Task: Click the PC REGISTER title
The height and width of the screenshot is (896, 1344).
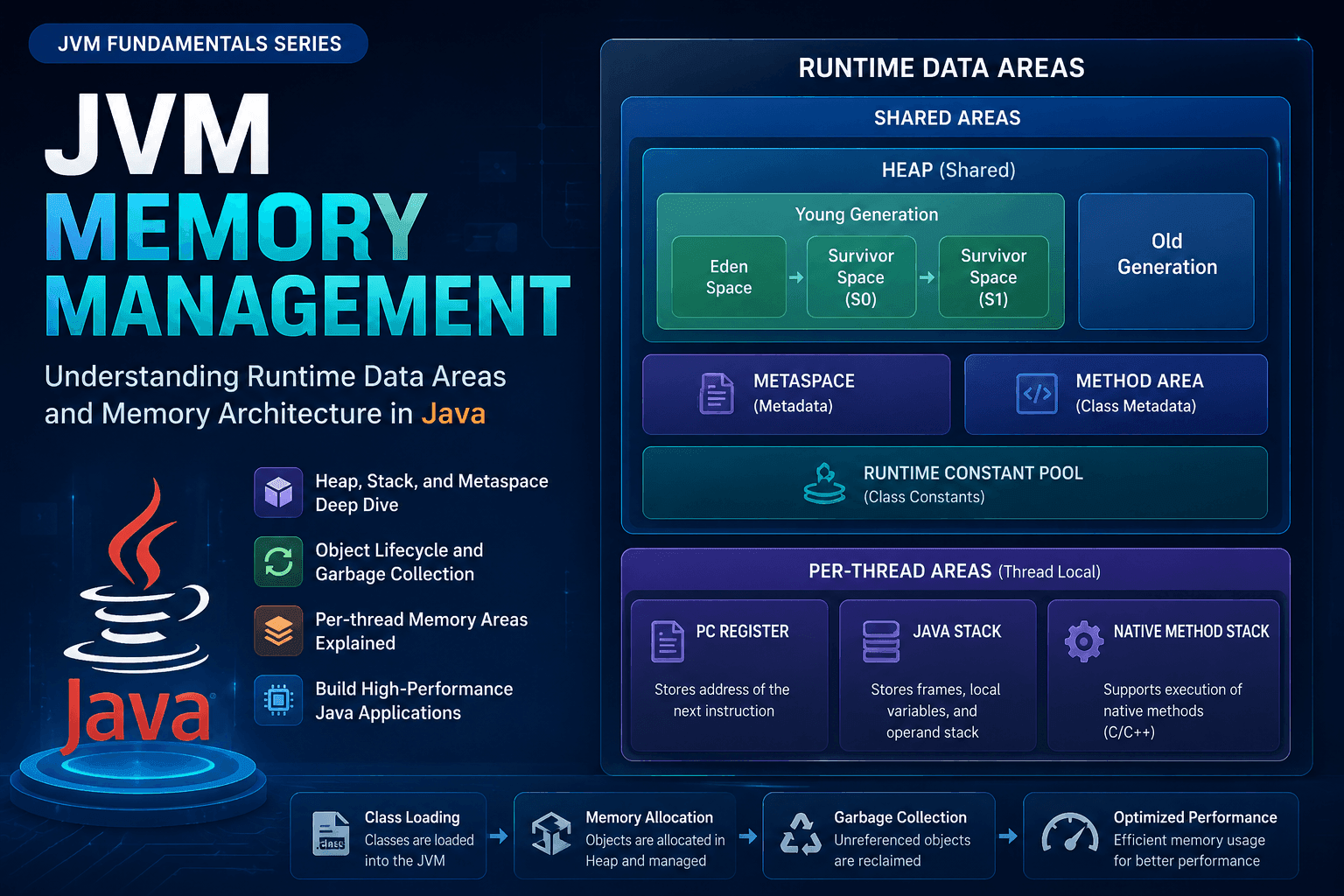Action: 742,631
